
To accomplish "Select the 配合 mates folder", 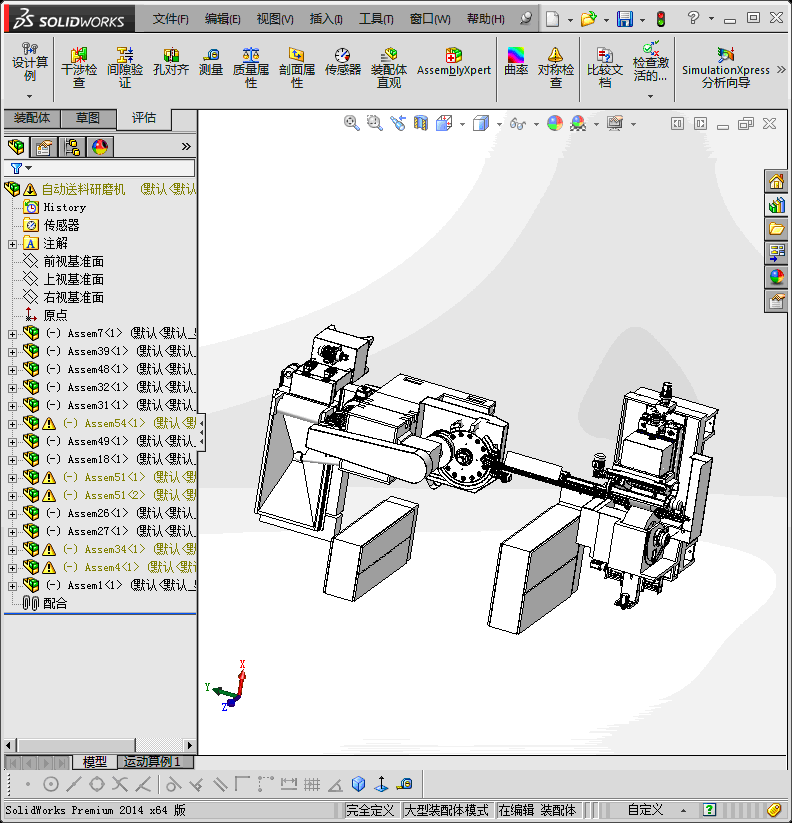I will click(55, 604).
